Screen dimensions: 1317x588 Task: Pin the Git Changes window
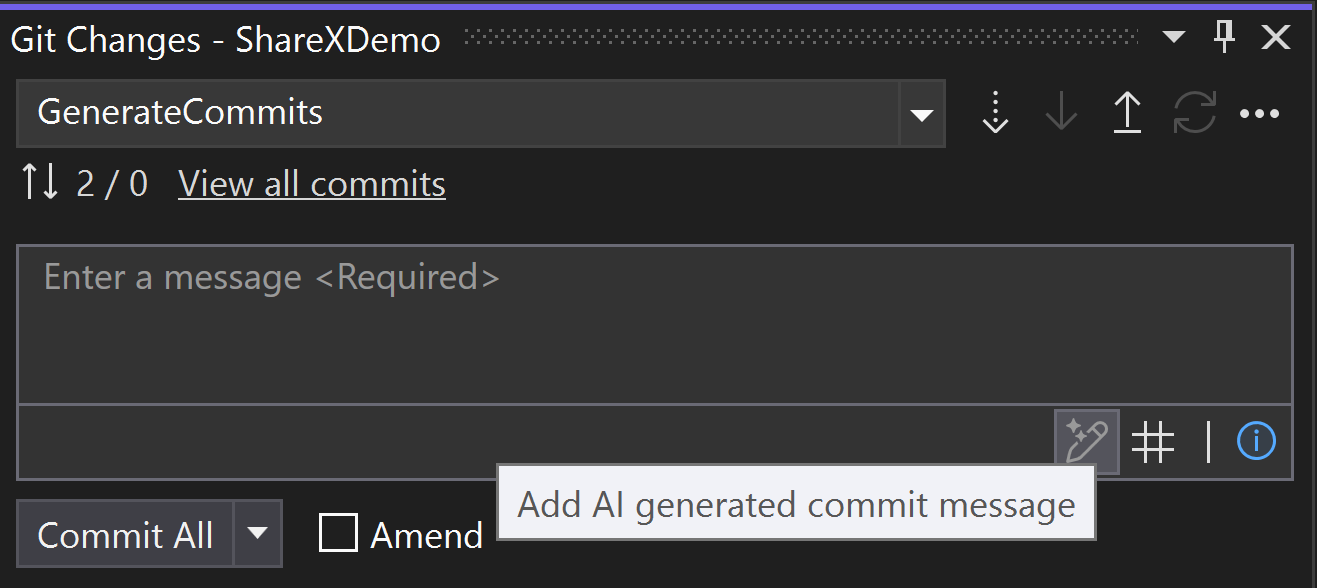click(x=1224, y=38)
